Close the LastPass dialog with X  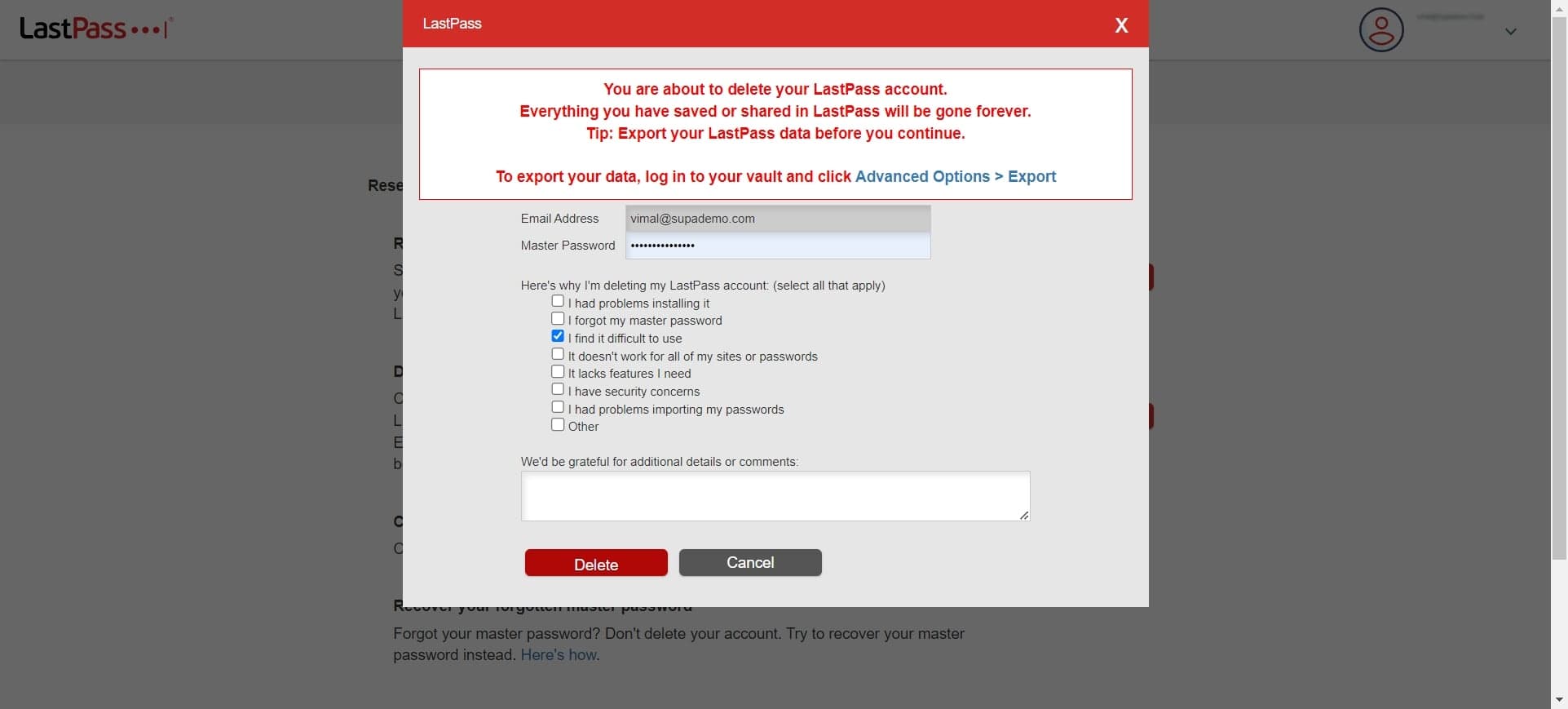coord(1121,25)
